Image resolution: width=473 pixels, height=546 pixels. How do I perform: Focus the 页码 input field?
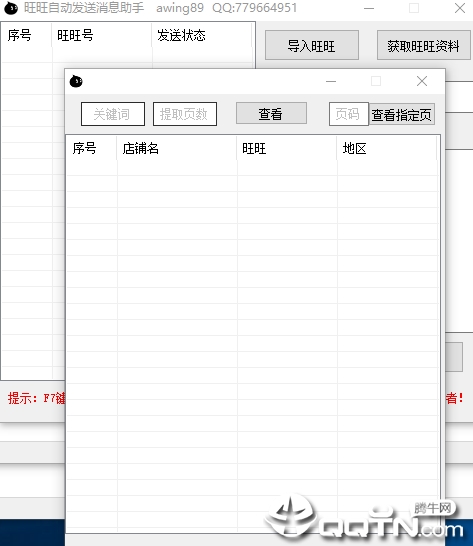(x=349, y=114)
